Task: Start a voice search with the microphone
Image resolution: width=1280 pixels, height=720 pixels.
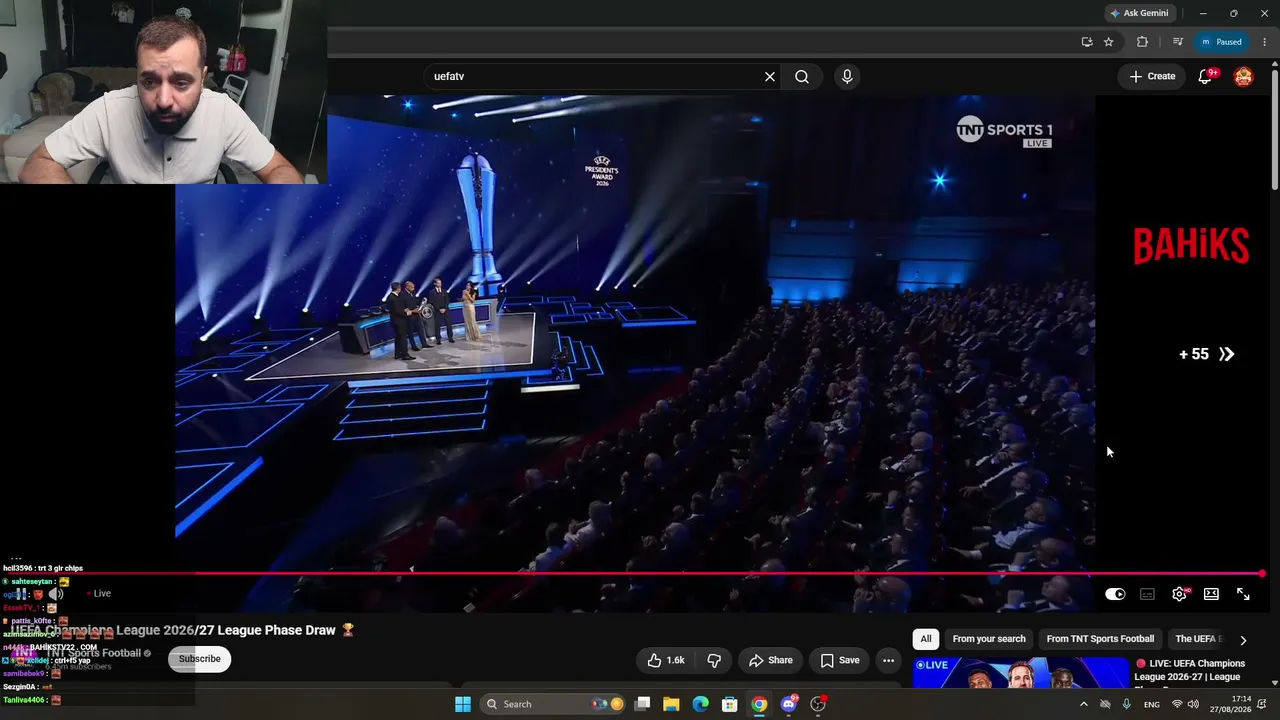Action: tap(847, 76)
